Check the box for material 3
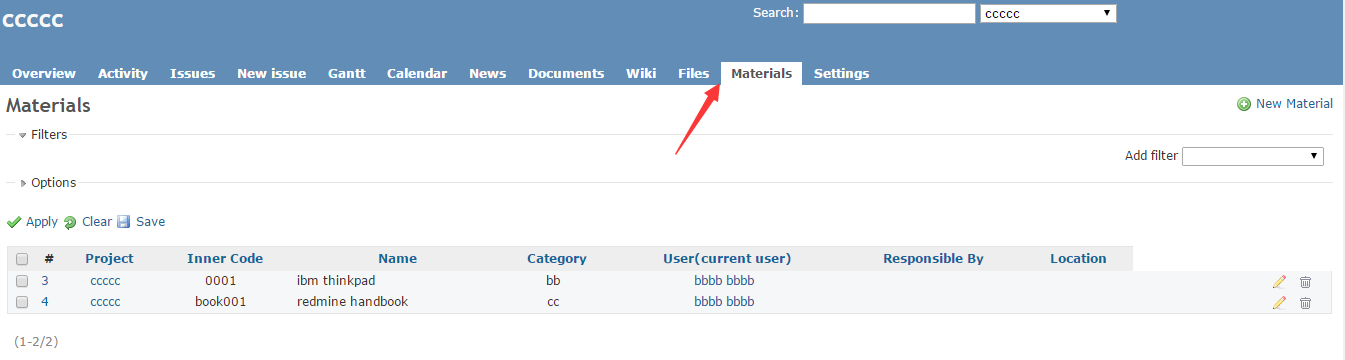Viewport: 1345px width, 360px height. tap(22, 282)
